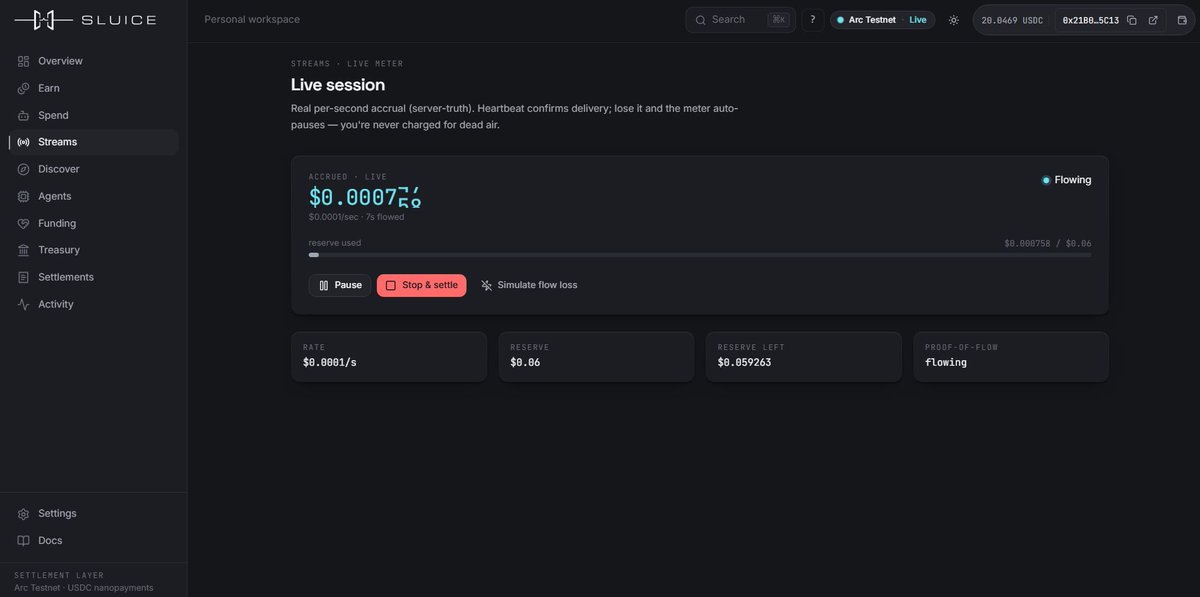Click the help question mark button

pyautogui.click(x=813, y=20)
